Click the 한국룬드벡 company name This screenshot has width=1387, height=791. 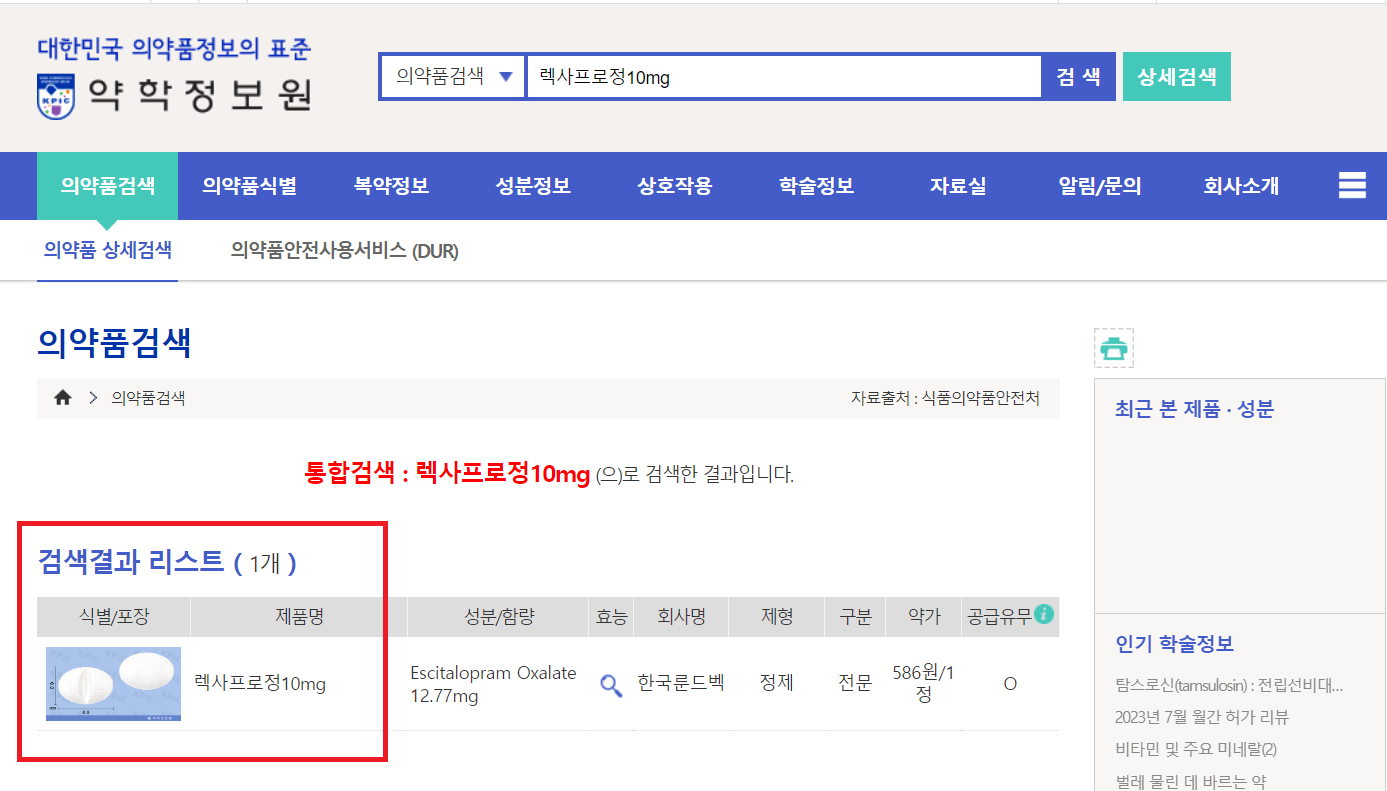(x=681, y=683)
